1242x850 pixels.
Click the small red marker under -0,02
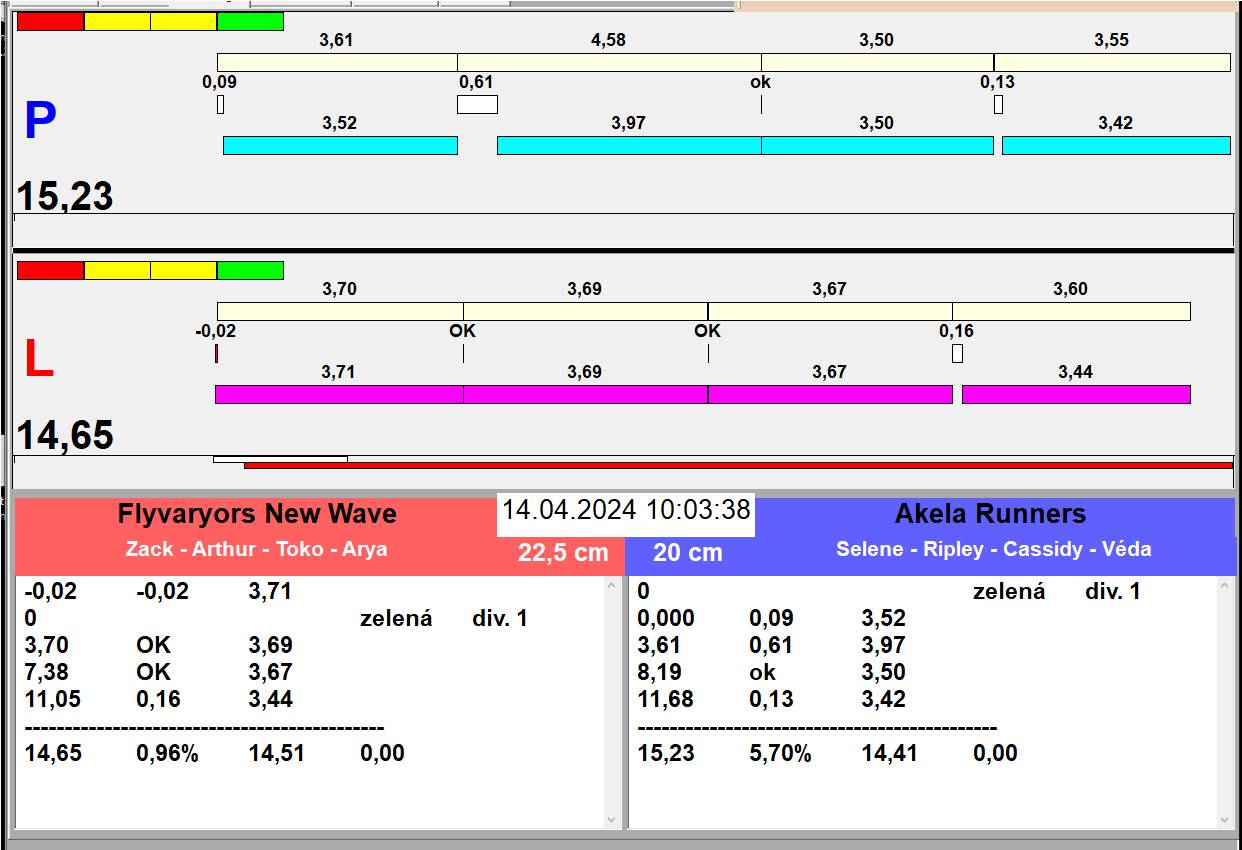(x=216, y=353)
